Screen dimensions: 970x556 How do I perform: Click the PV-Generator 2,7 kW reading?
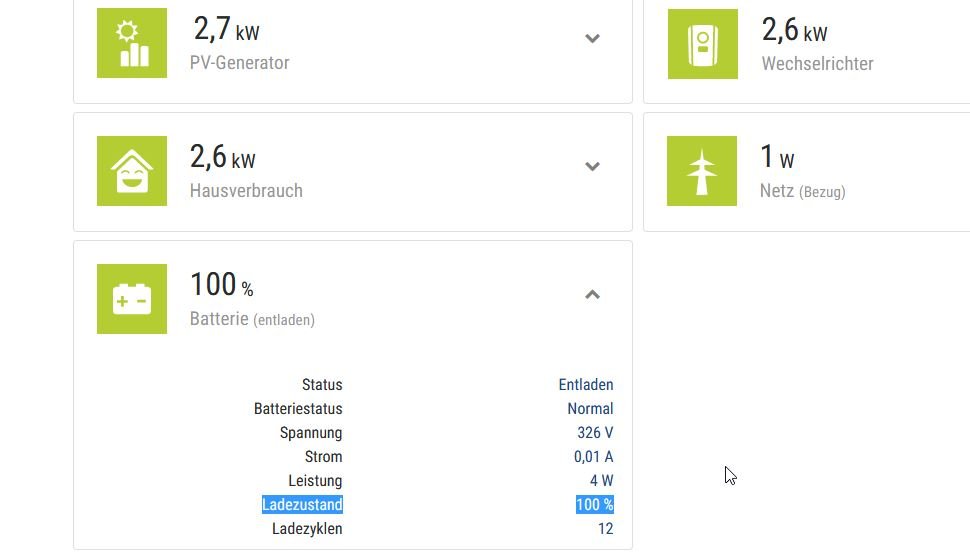point(226,30)
